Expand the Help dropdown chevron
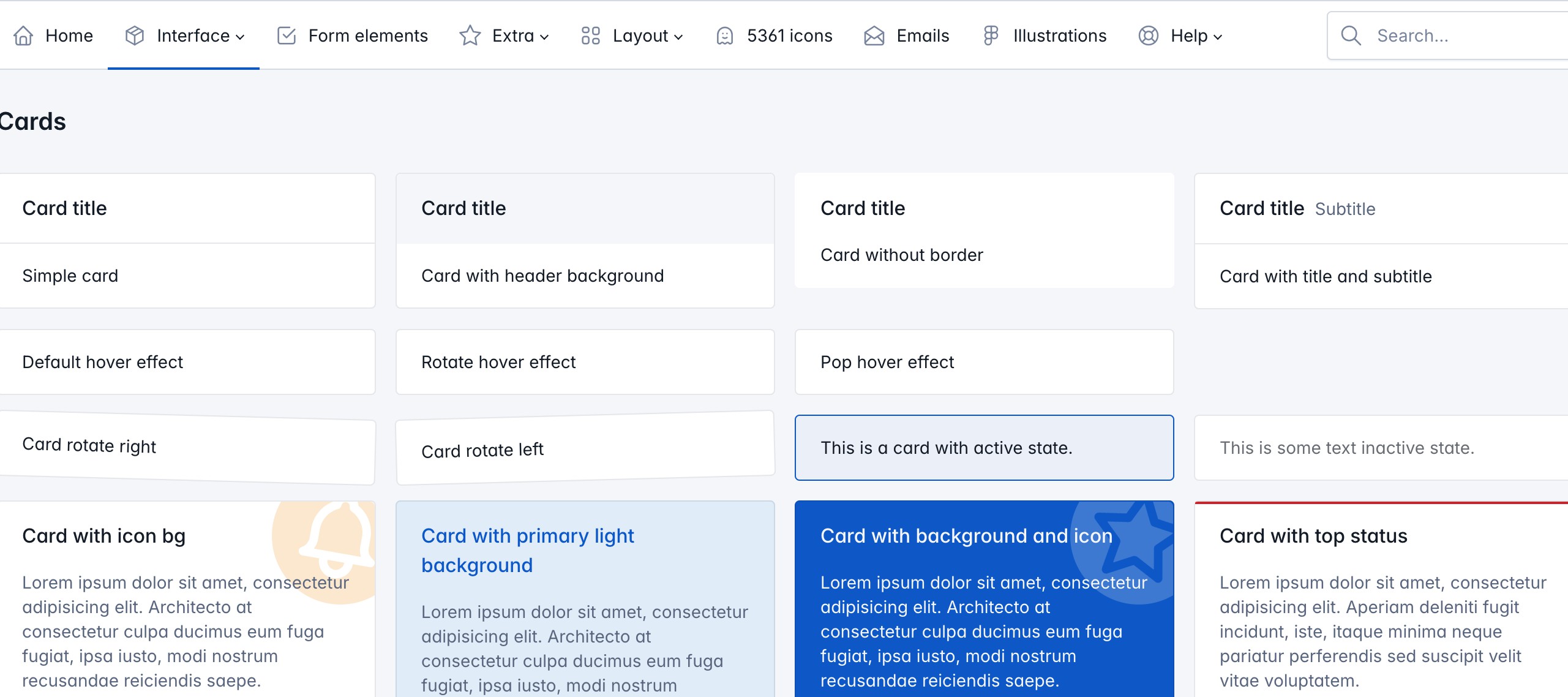Viewport: 1568px width, 697px height. coord(1218,37)
